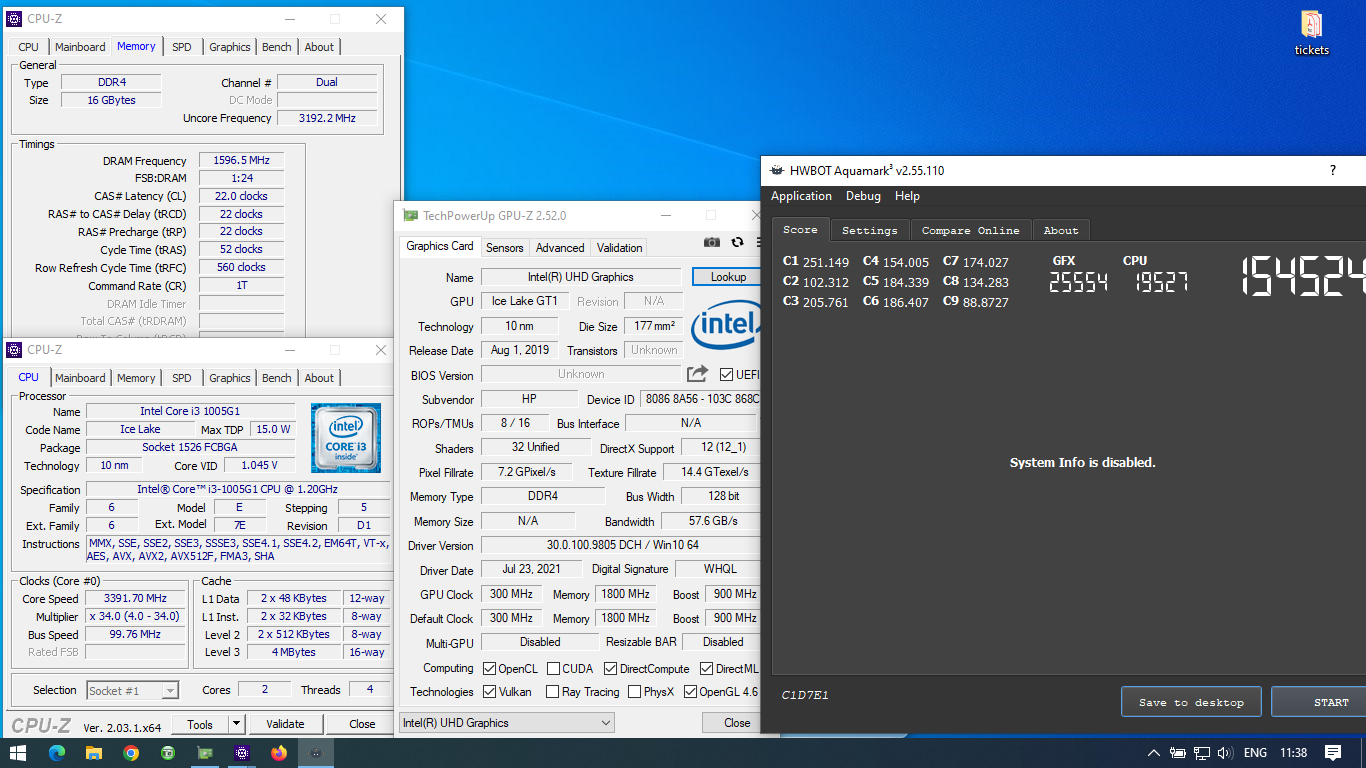Screen dimensions: 1366x768
Task: Switch to GPU-Z via taskbar icon
Action: (x=206, y=753)
